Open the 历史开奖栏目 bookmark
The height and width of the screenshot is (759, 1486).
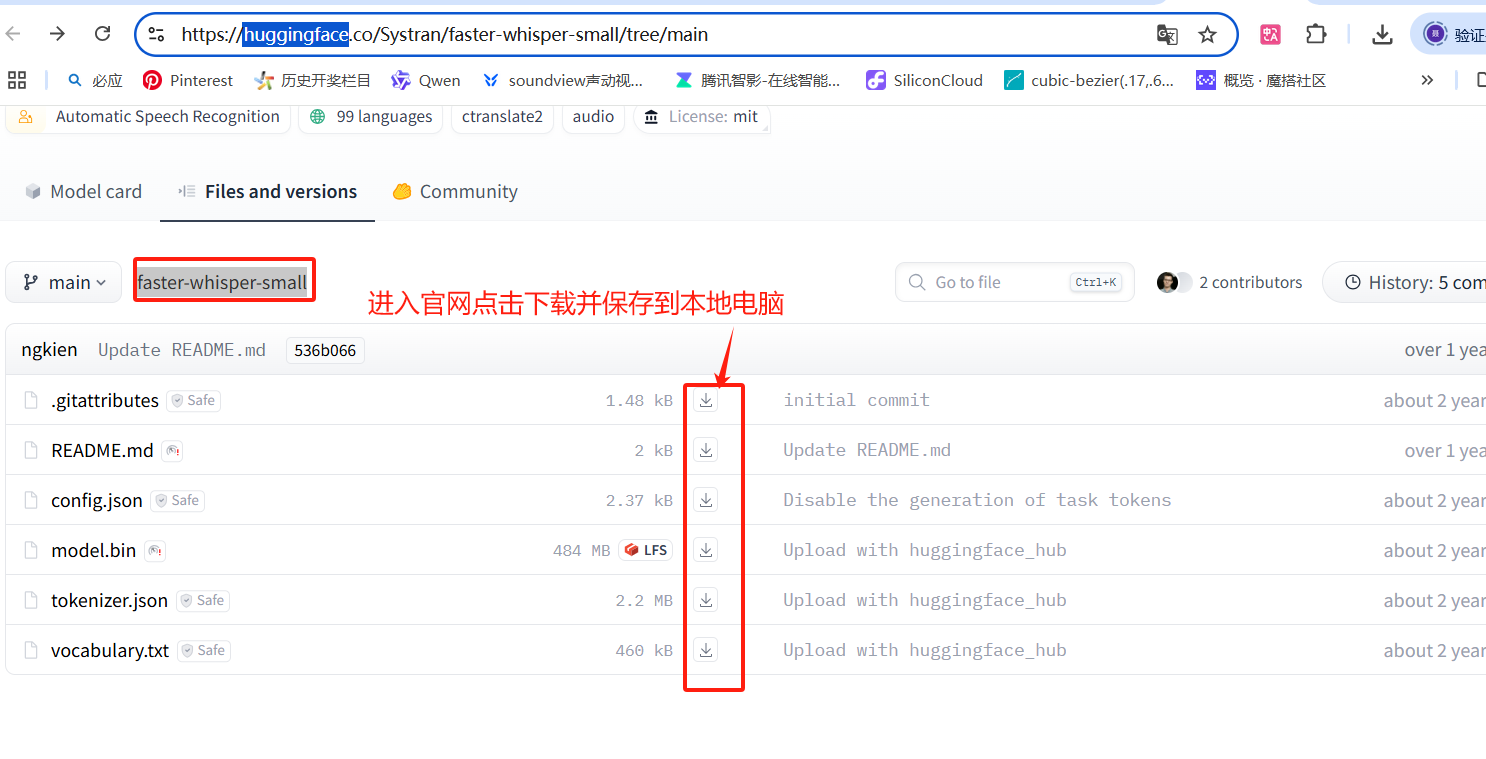(312, 81)
